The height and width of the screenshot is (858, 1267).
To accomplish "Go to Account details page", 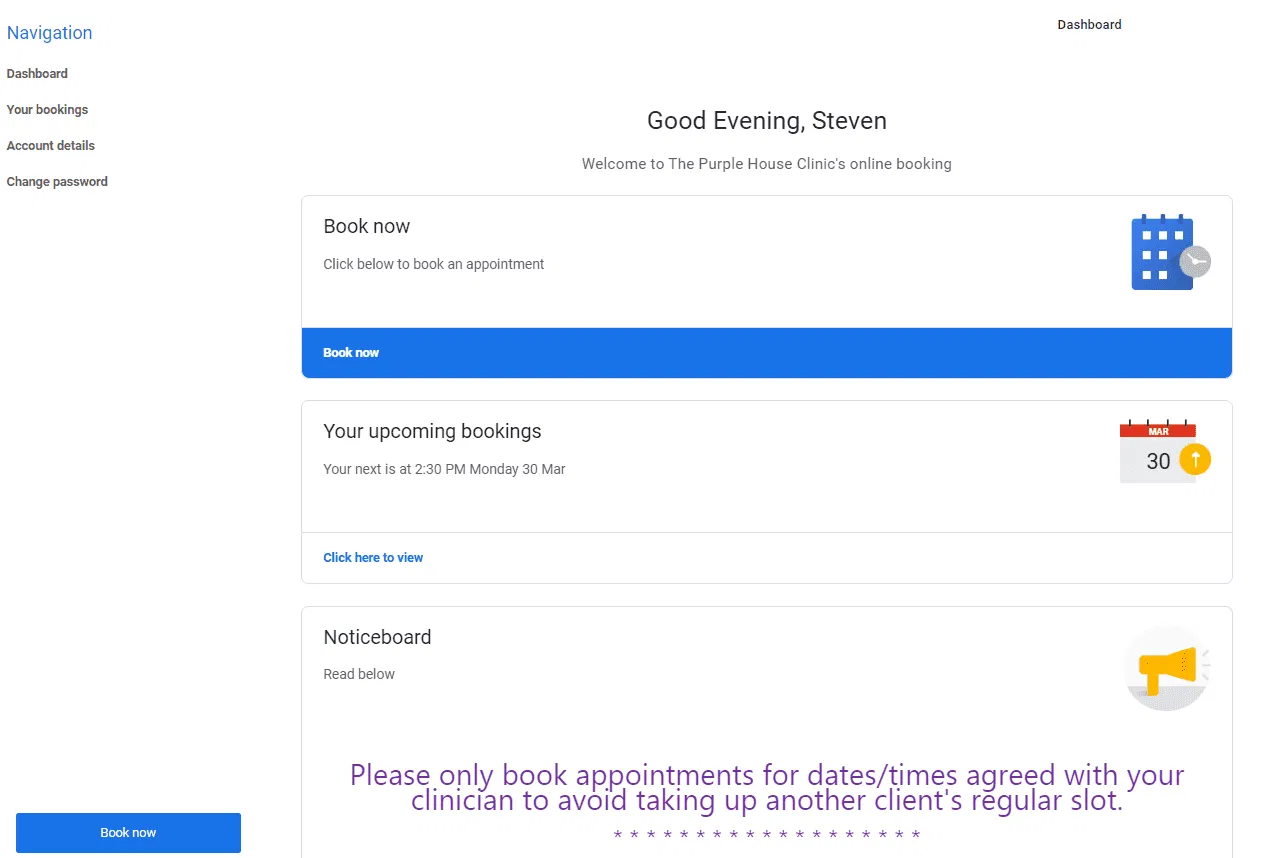I will (x=50, y=146).
